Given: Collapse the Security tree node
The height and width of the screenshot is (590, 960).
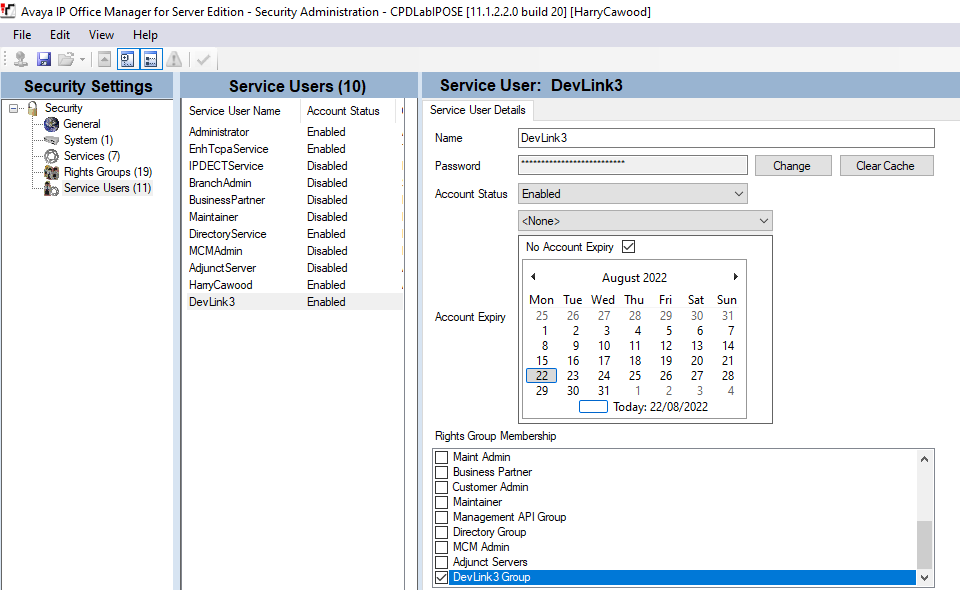Looking at the screenshot, I should point(13,108).
